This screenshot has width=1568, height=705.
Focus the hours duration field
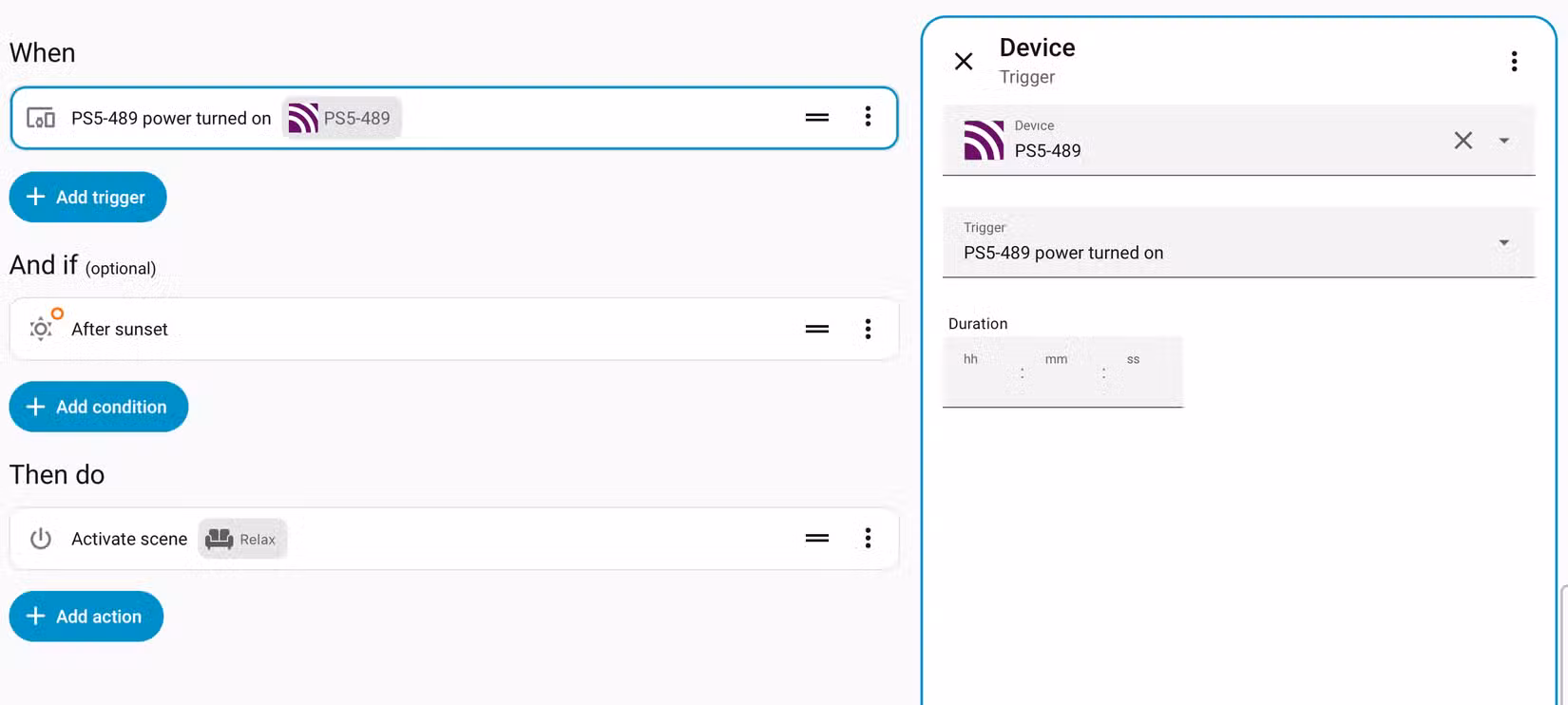coord(983,372)
